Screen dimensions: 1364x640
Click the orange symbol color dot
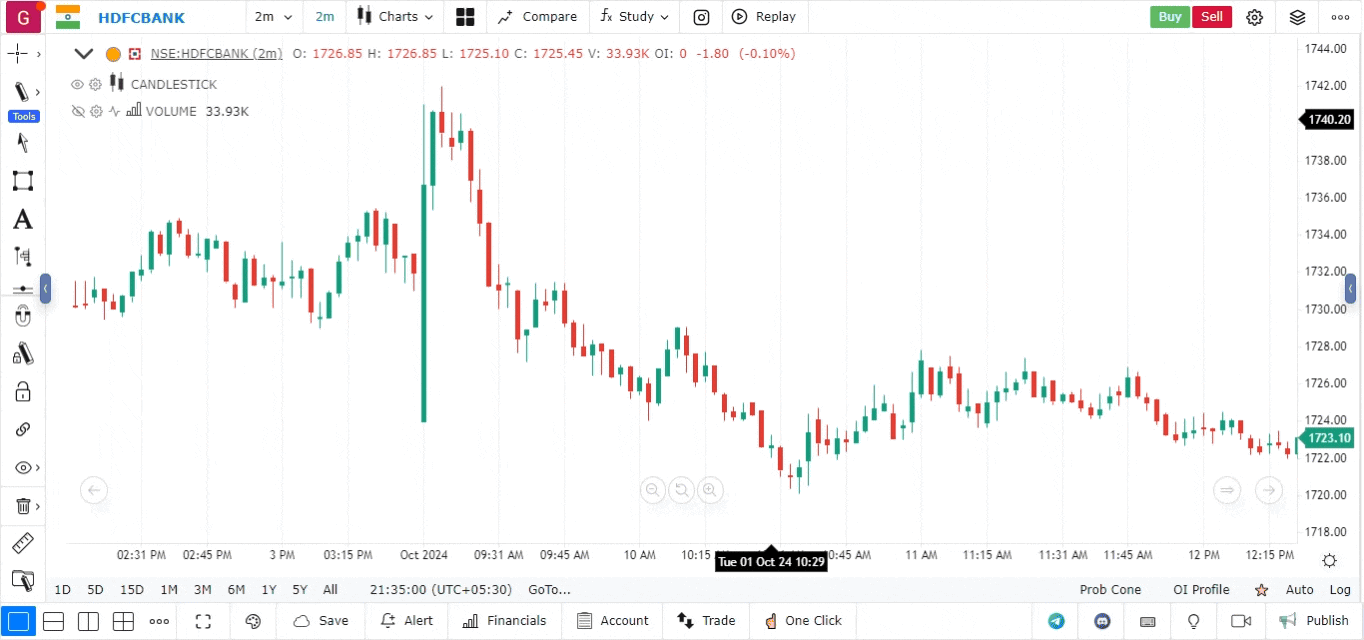pyautogui.click(x=113, y=54)
